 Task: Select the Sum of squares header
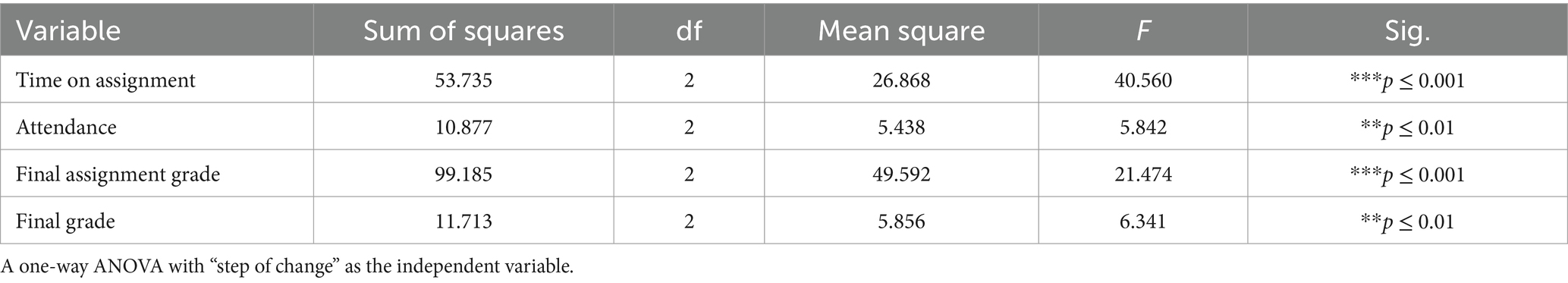click(463, 30)
